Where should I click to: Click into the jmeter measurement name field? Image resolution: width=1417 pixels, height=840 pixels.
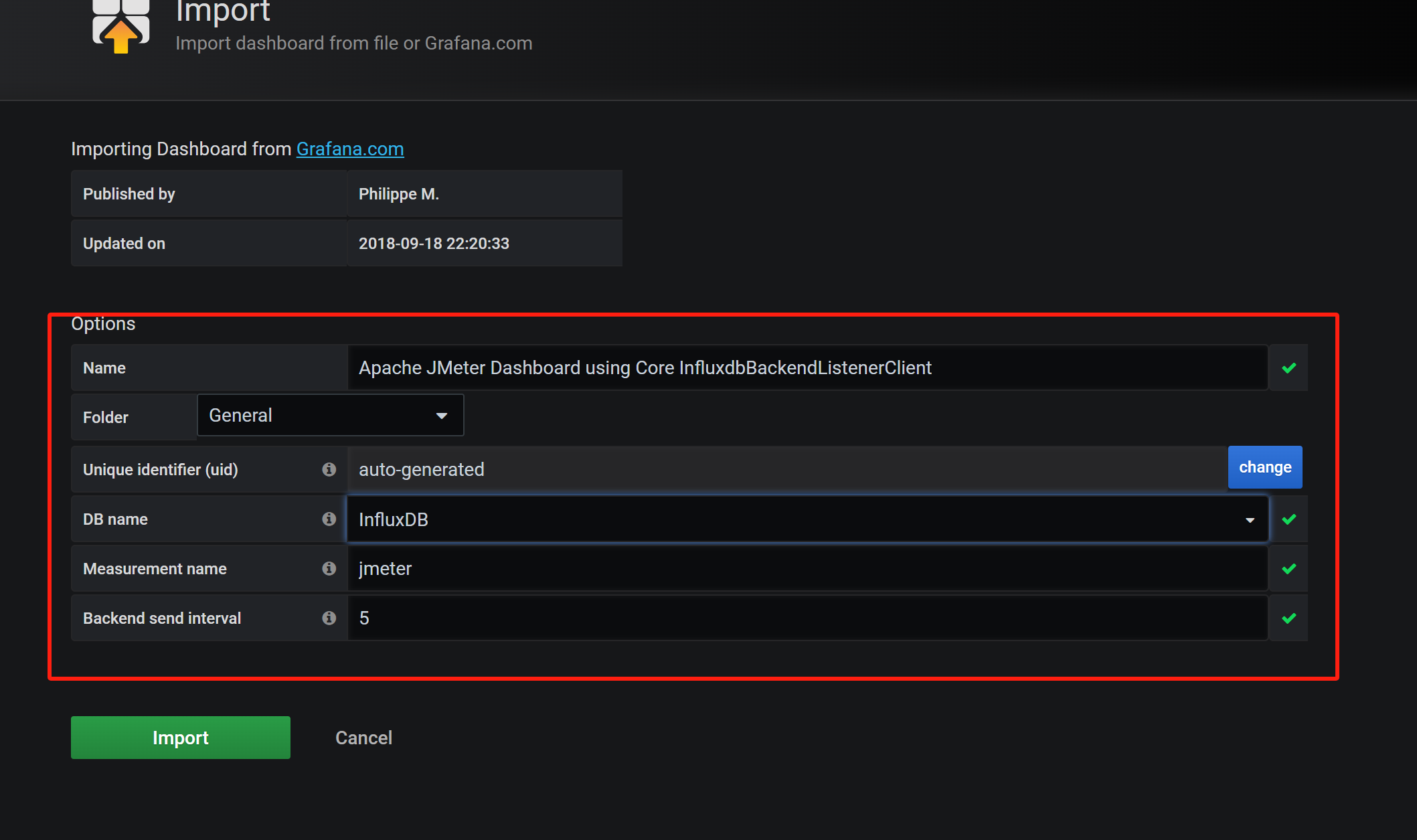click(807, 568)
